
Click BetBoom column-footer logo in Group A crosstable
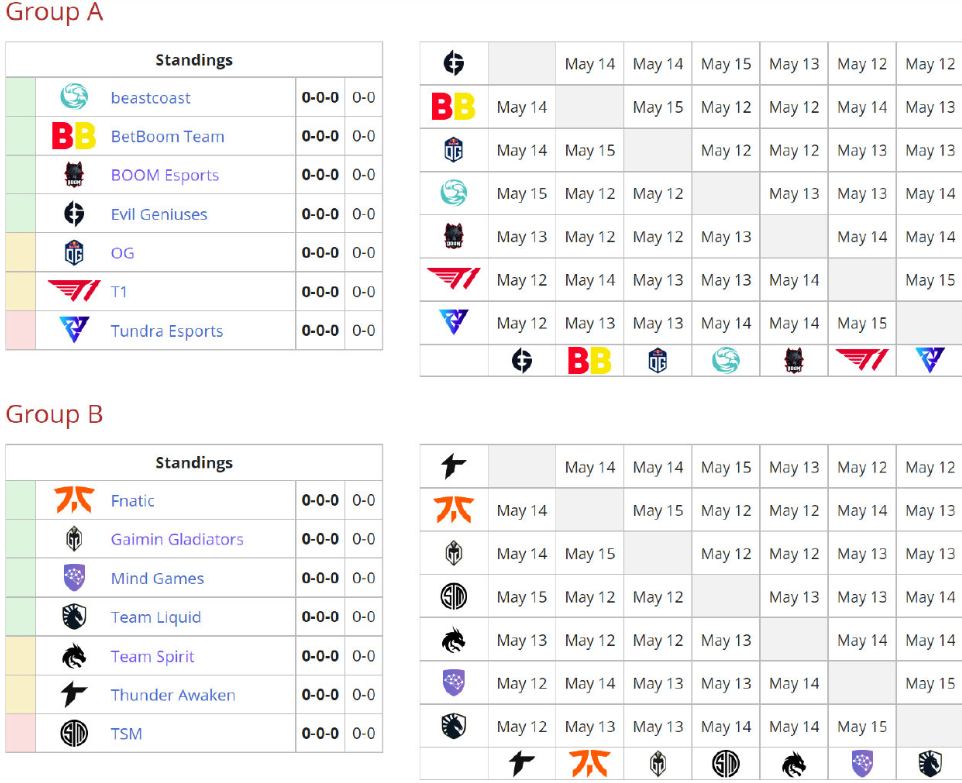coord(590,361)
